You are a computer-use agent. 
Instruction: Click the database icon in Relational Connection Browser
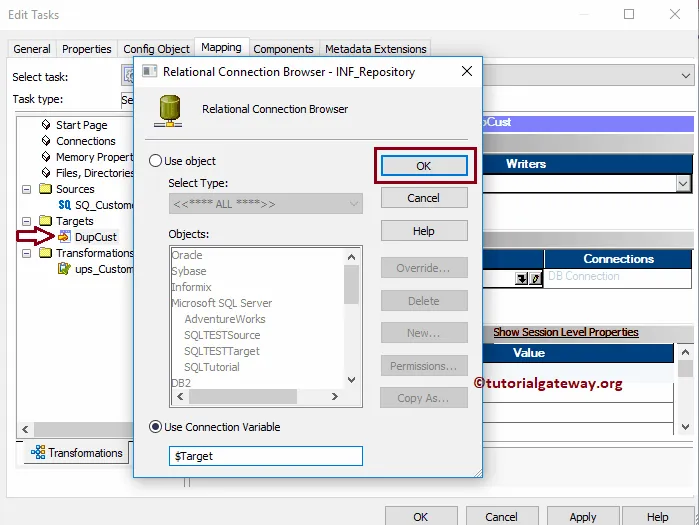169,111
